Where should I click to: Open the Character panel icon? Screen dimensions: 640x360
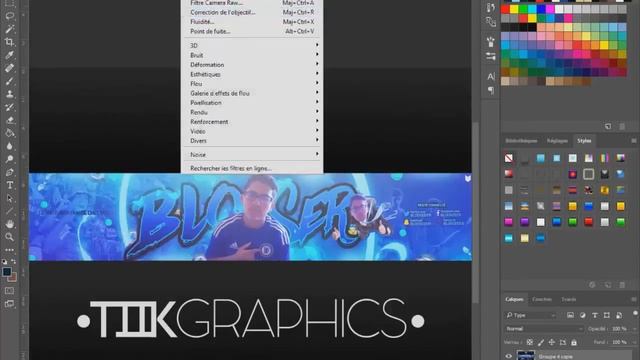click(491, 76)
